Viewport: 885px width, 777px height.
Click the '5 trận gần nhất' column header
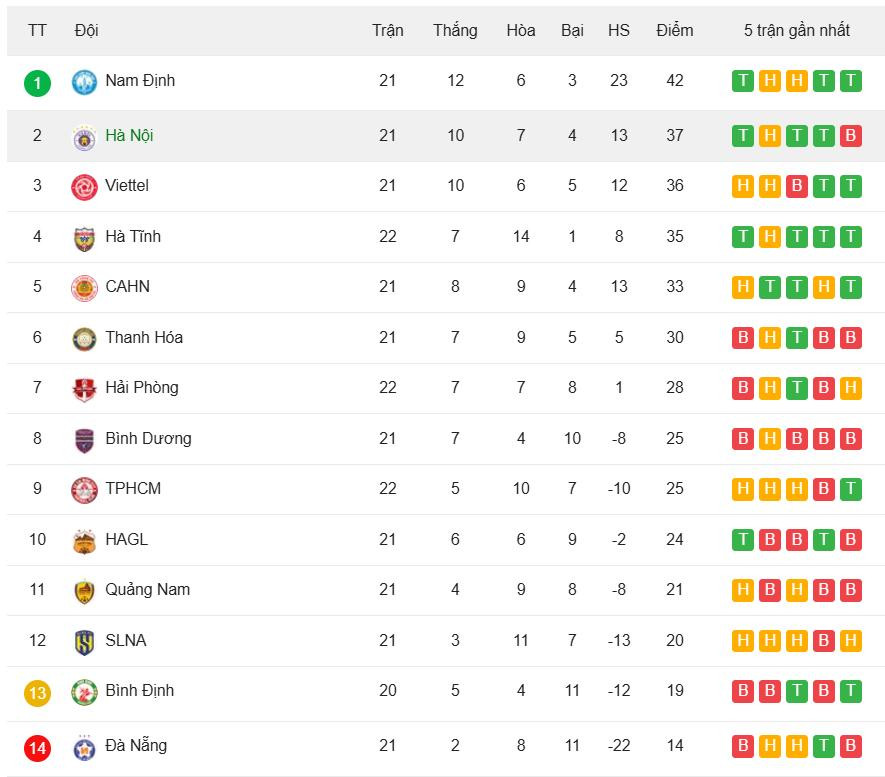click(796, 30)
